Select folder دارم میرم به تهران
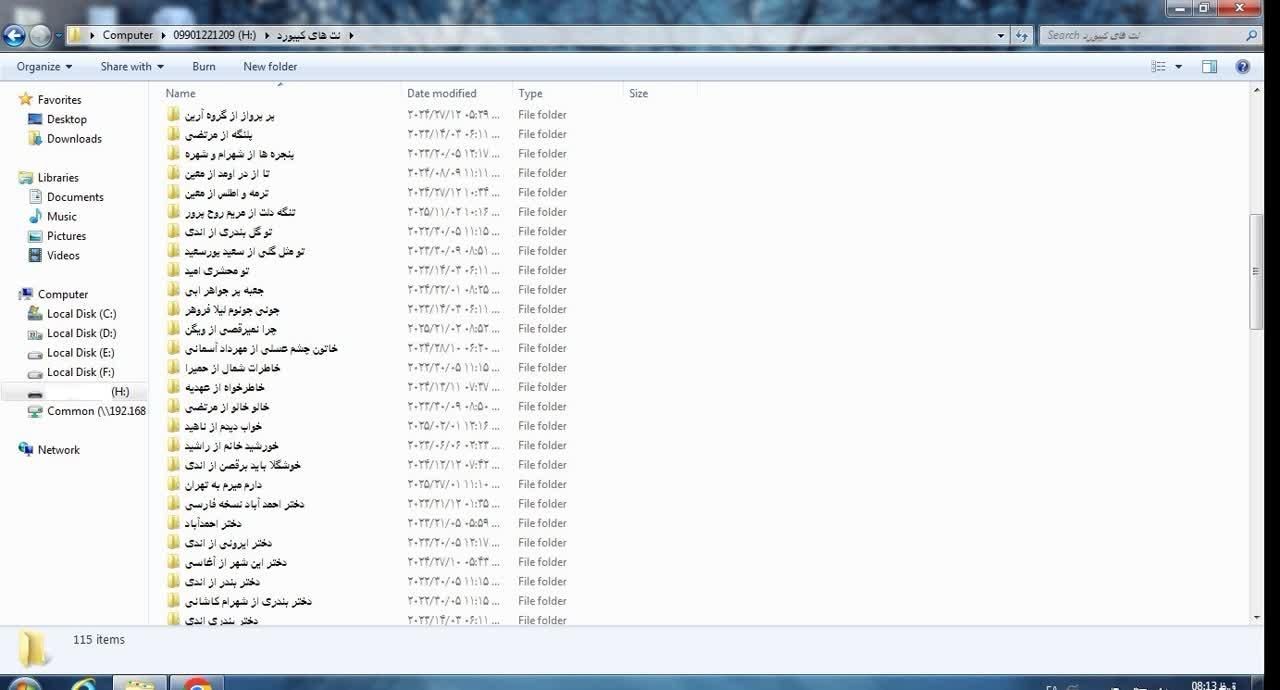The height and width of the screenshot is (690, 1280). coord(223,484)
